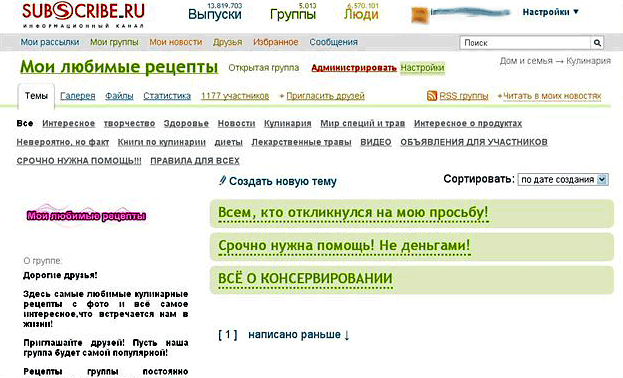
Task: Select the Группы section in the header
Action: (293, 14)
